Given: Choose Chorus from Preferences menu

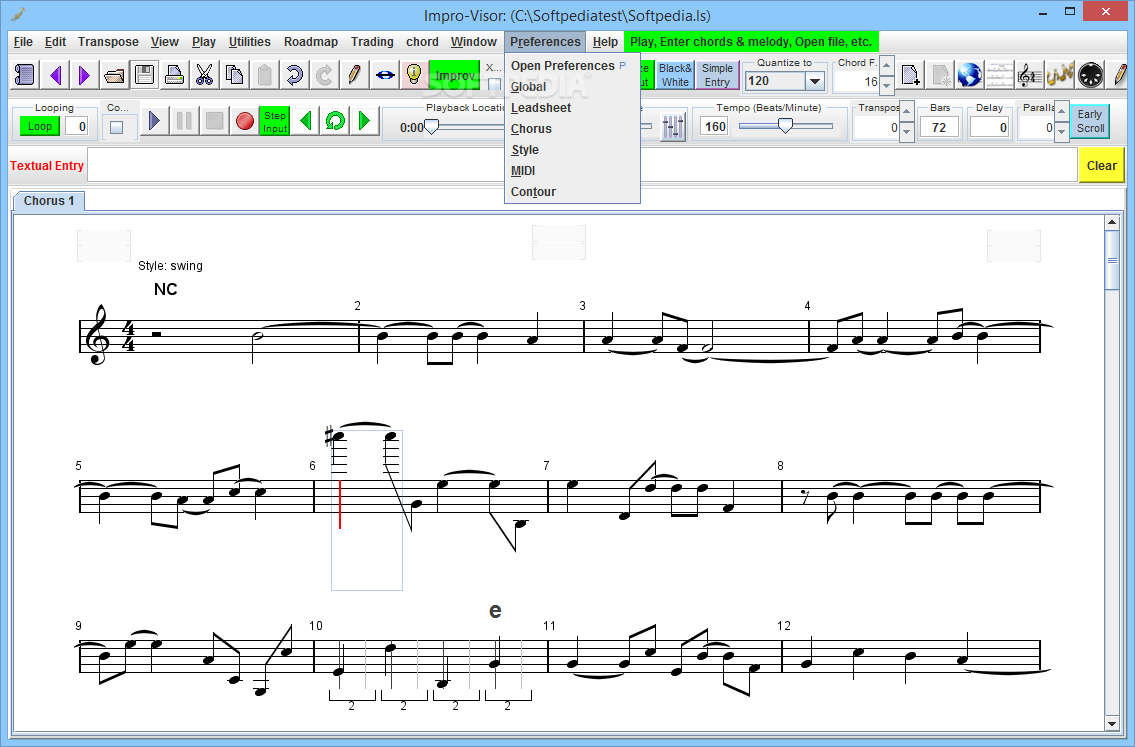Looking at the screenshot, I should (x=572, y=129).
